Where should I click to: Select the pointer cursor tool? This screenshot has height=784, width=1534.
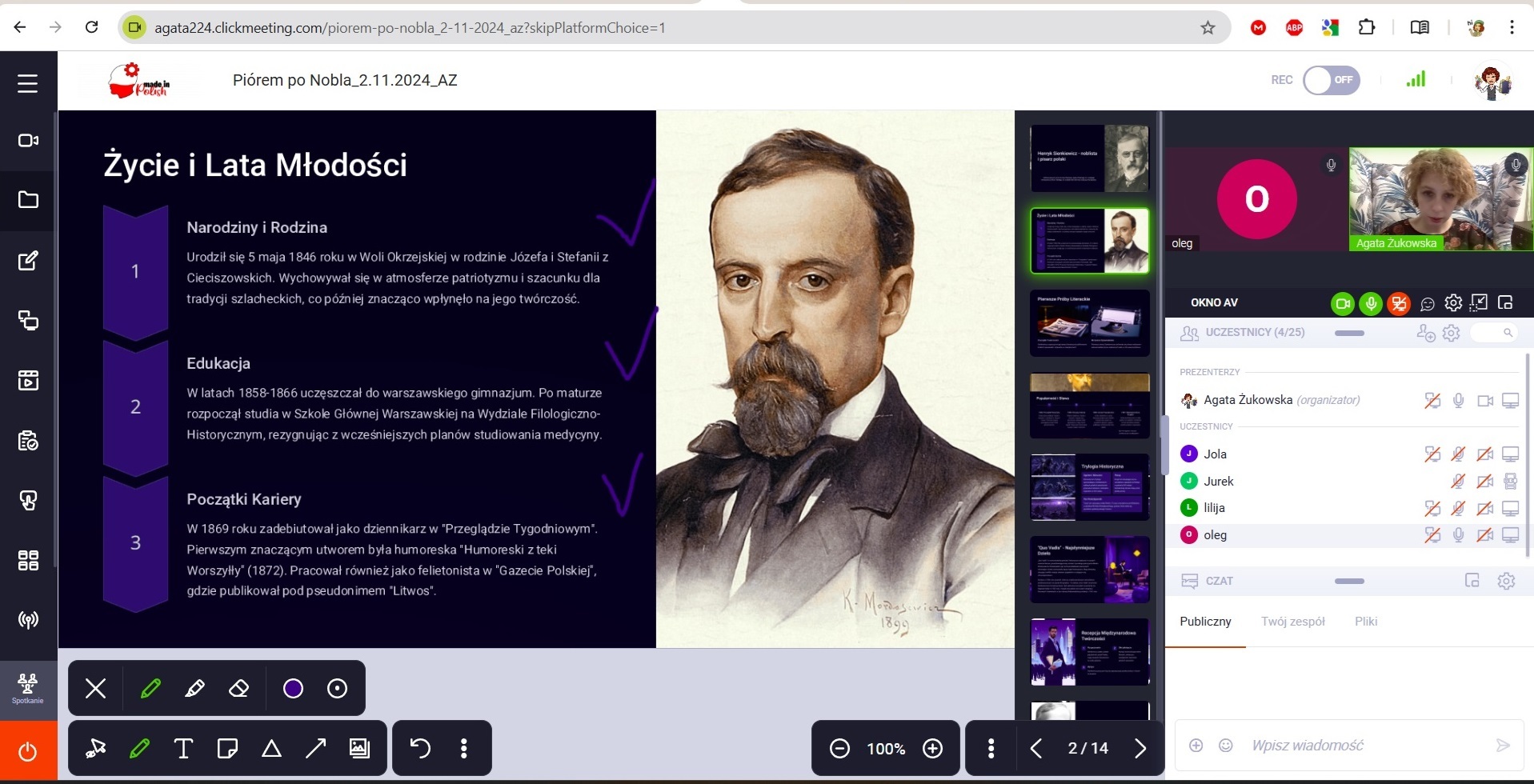(x=96, y=749)
